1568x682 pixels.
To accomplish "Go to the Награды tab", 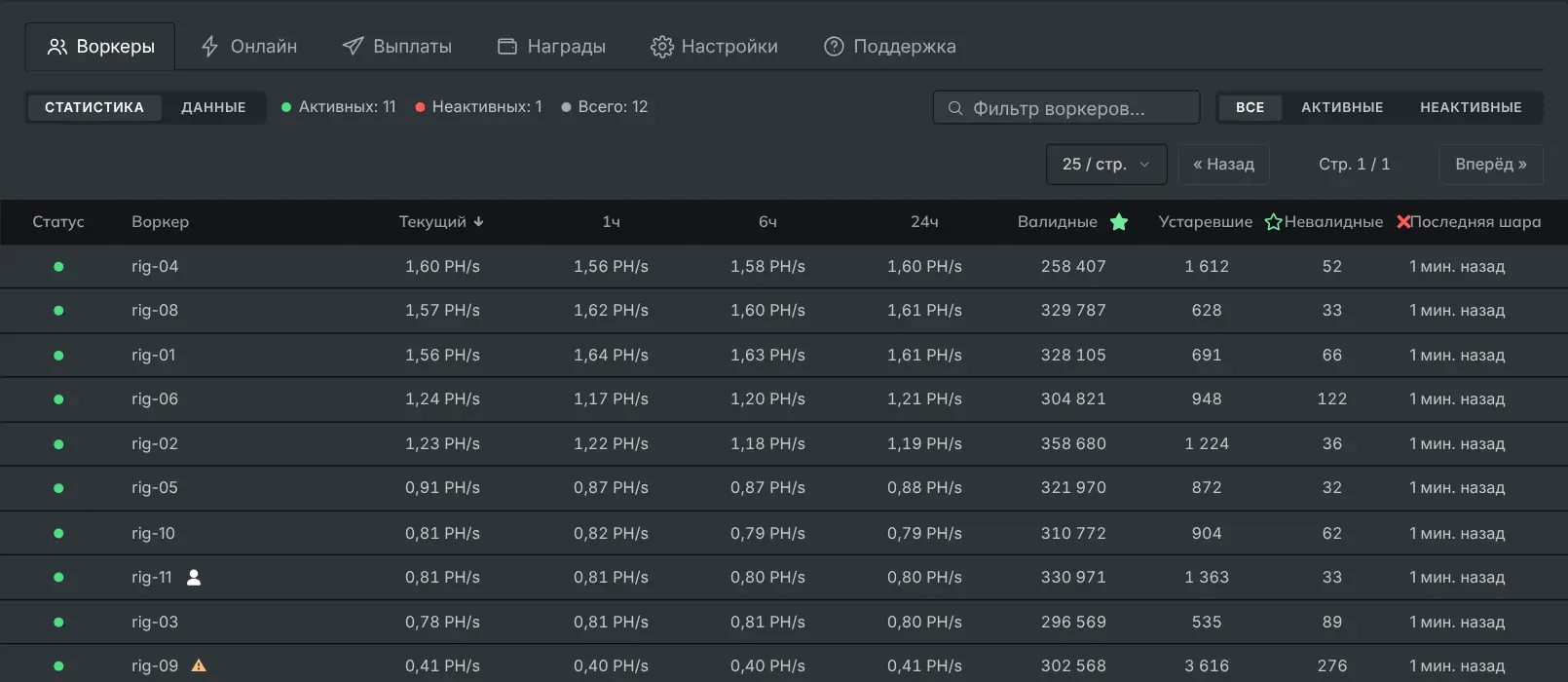I will tap(551, 47).
